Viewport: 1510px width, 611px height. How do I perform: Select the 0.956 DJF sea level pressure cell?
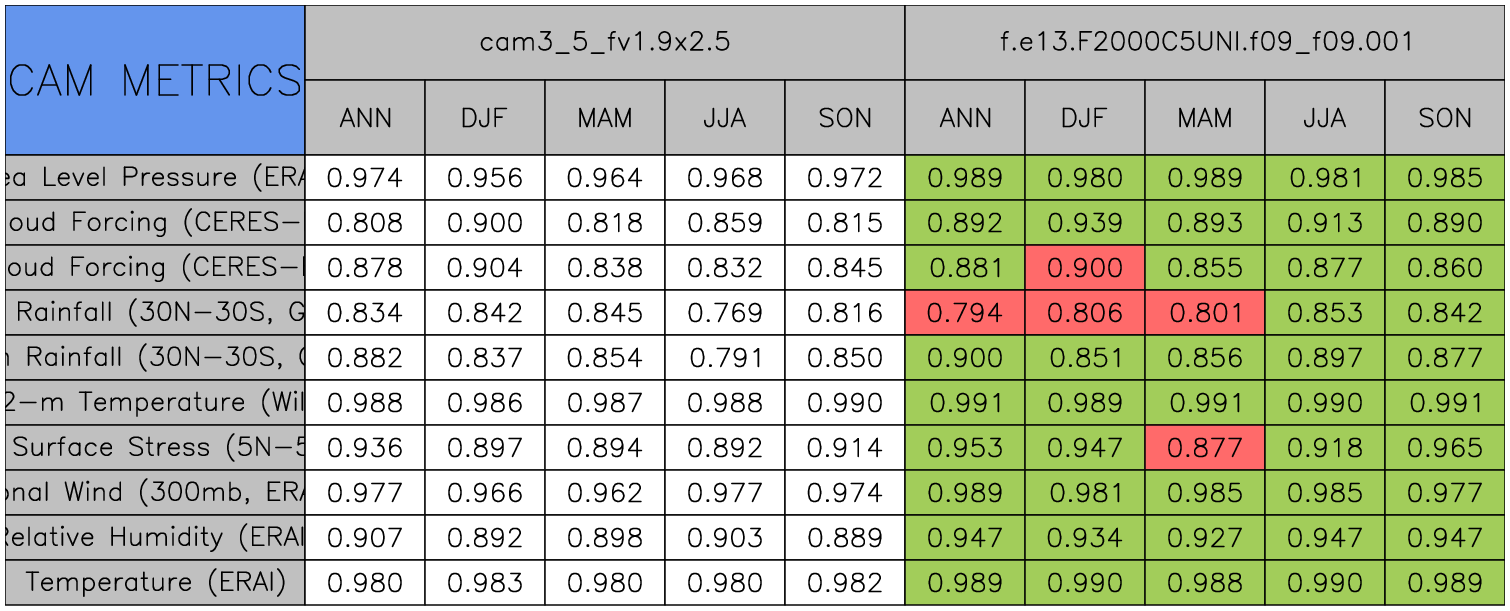(485, 178)
